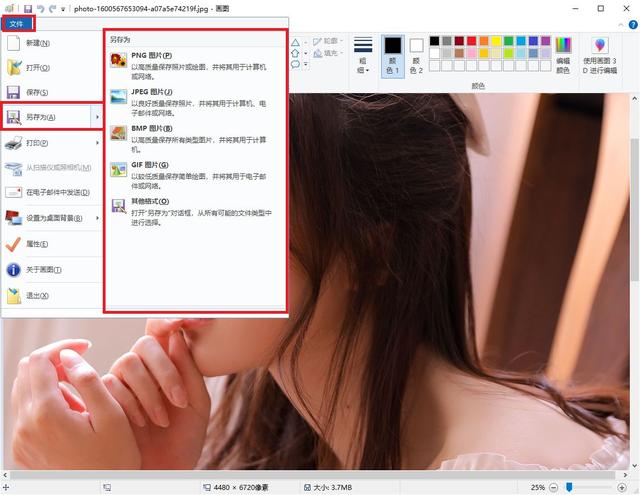
Task: Open the 粗细 line thickness dropdown
Action: [x=363, y=56]
